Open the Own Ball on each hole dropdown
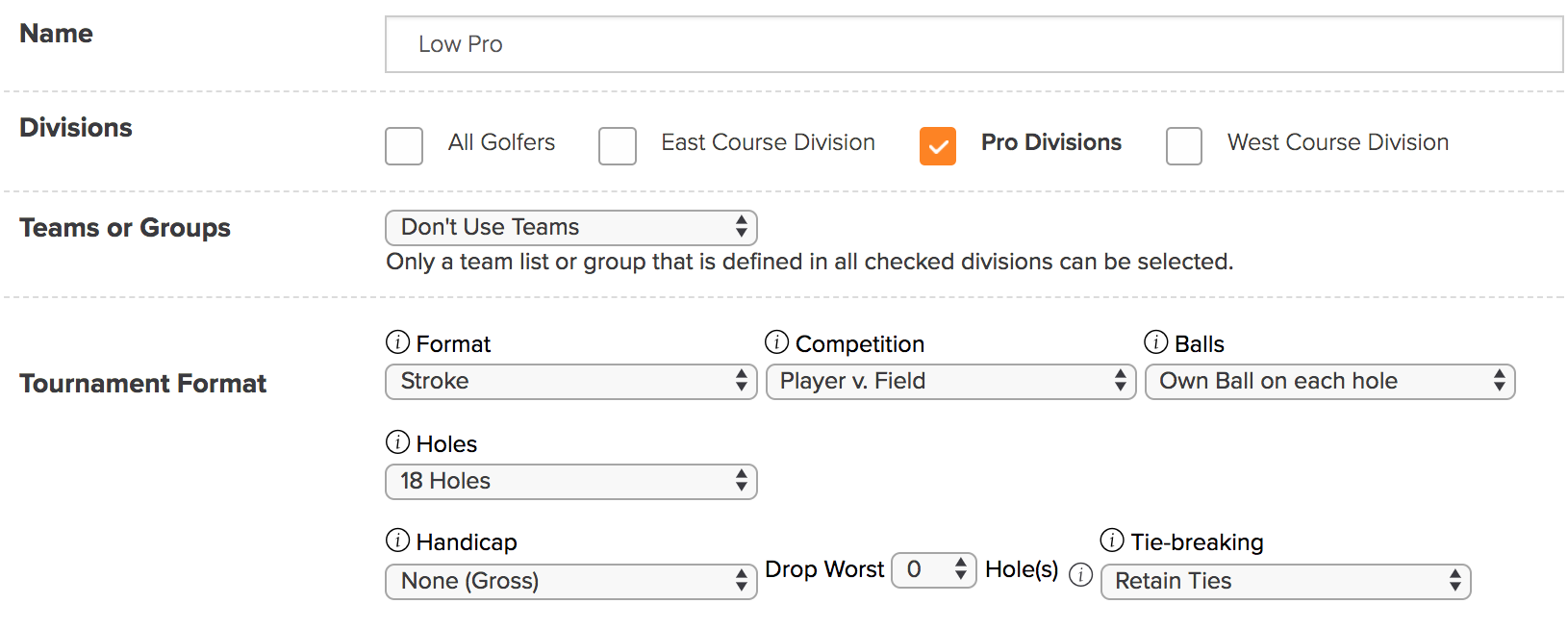 (1330, 382)
